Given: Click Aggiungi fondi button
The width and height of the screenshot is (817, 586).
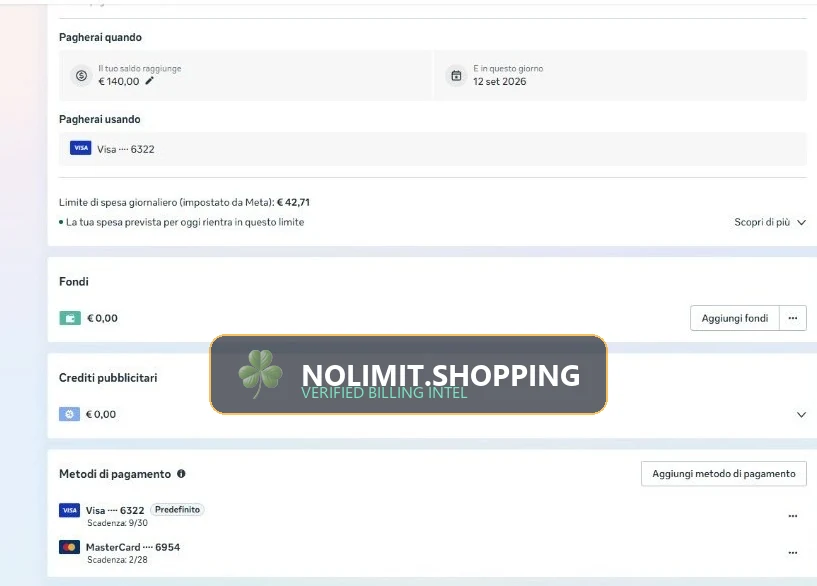Looking at the screenshot, I should click(x=735, y=318).
